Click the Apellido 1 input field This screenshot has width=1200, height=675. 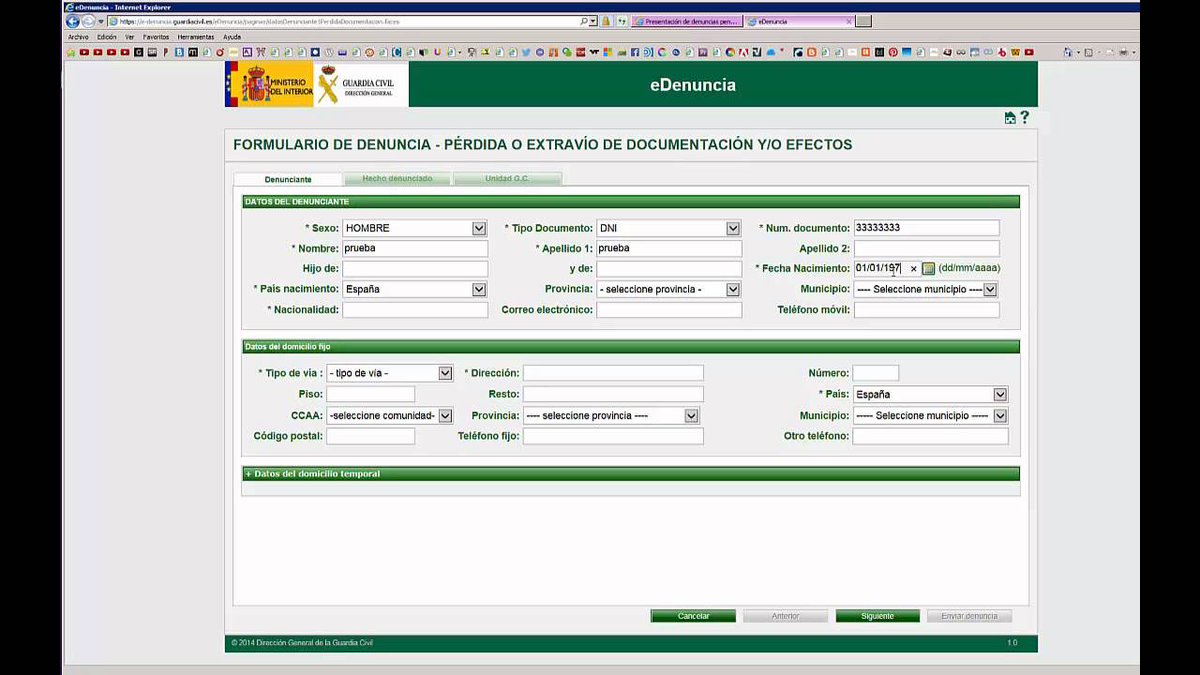click(x=669, y=248)
